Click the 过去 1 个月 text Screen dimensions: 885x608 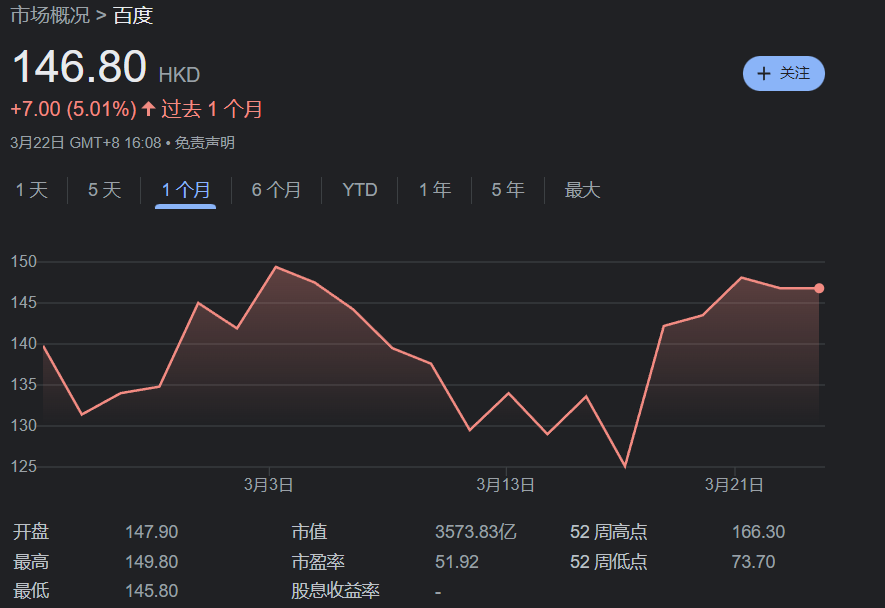coord(212,109)
